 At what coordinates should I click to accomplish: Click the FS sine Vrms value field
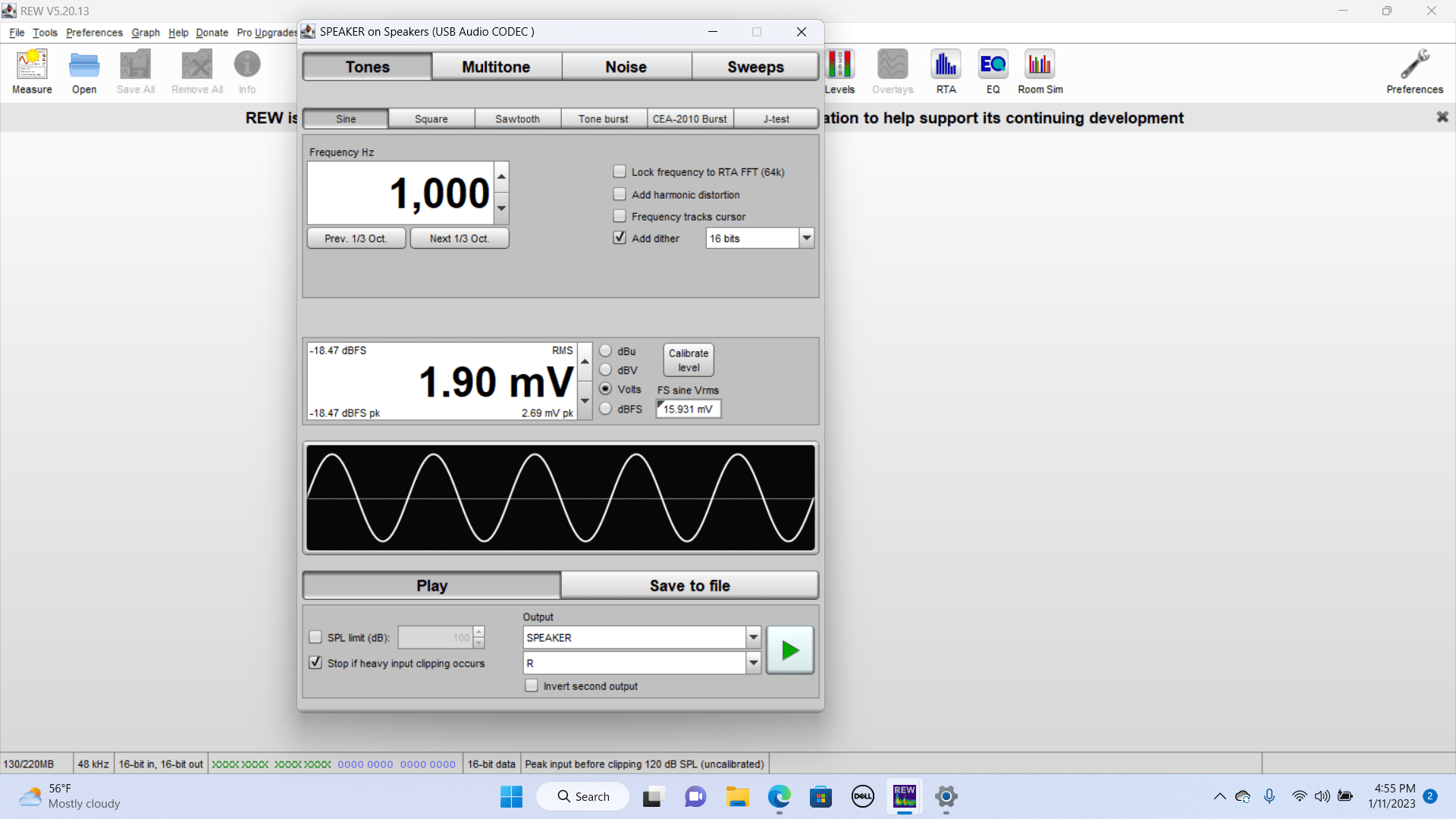pyautogui.click(x=689, y=409)
